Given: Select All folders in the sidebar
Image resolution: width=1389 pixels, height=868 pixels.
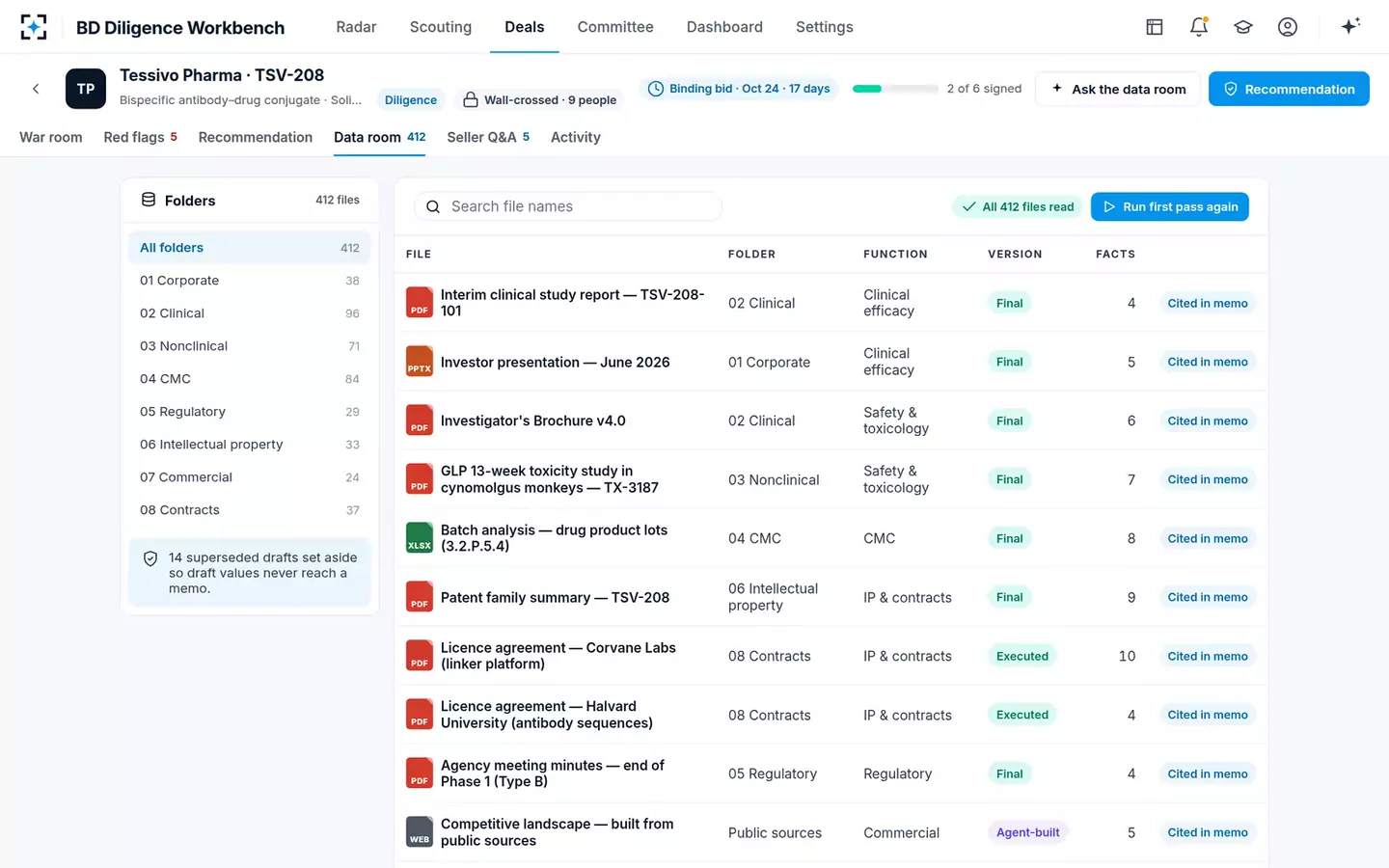Looking at the screenshot, I should [x=250, y=248].
